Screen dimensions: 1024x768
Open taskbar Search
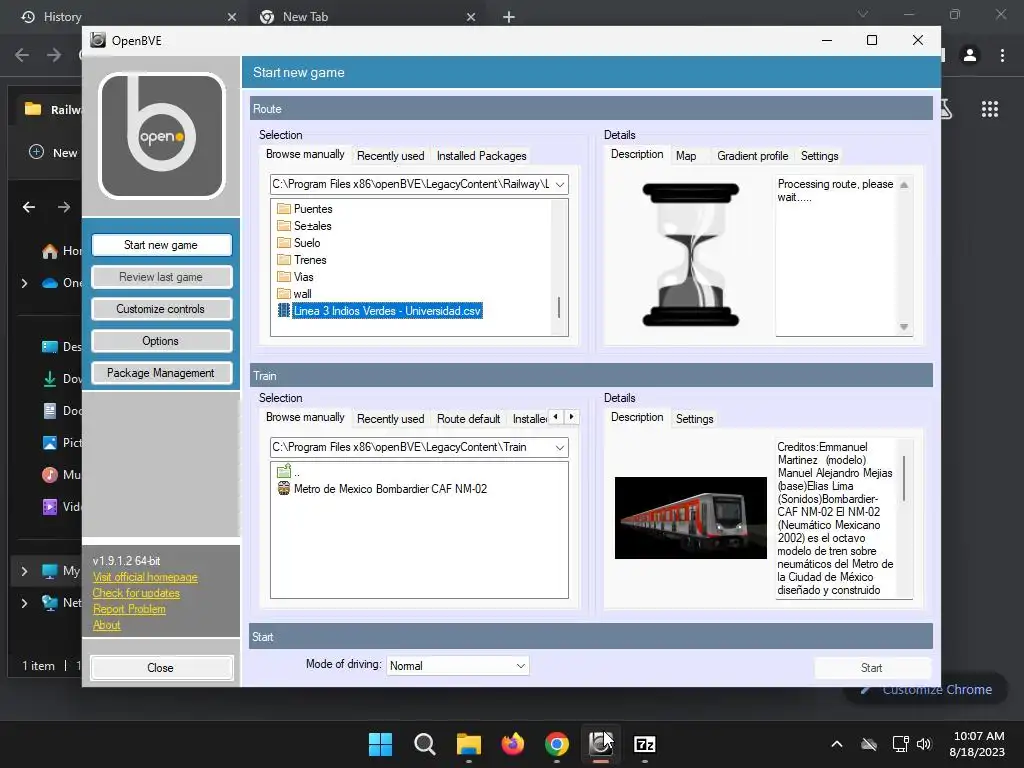424,744
